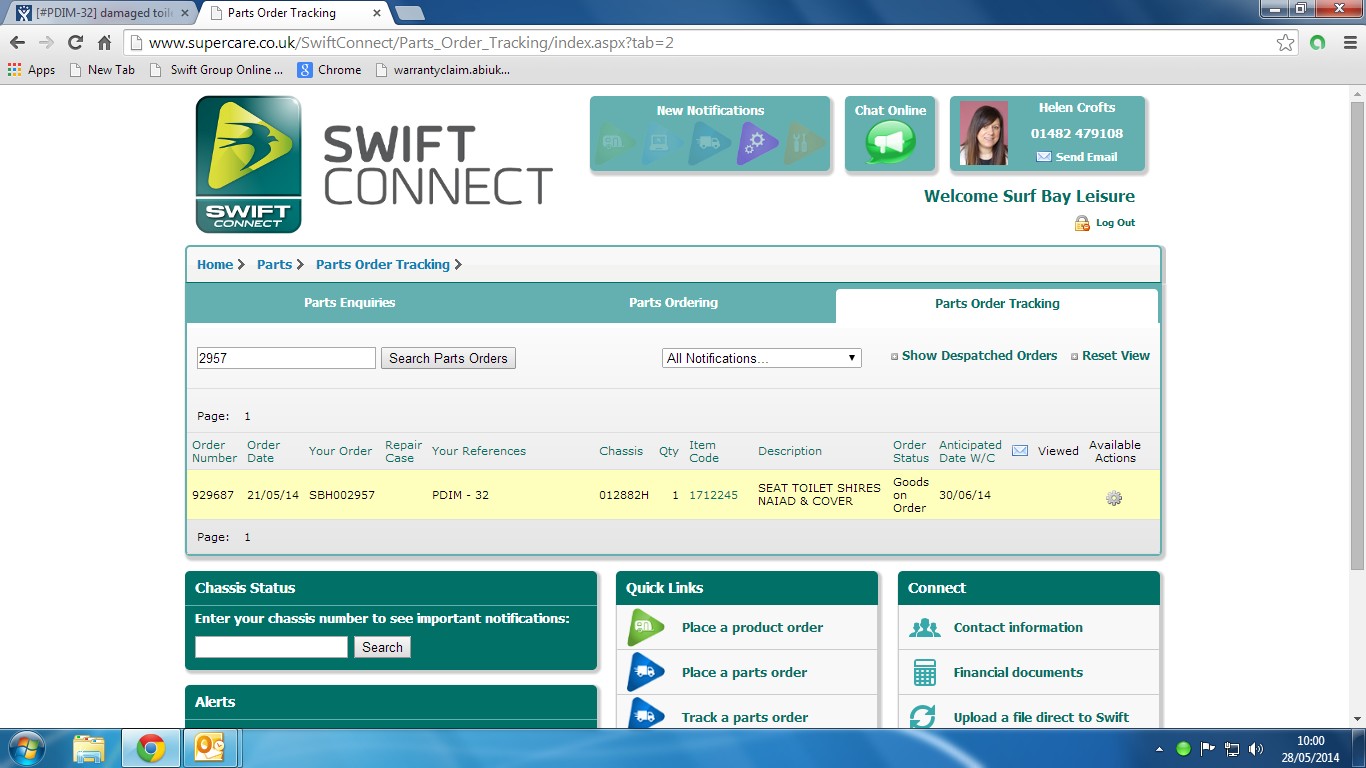Switch to the Parts Enquiries tab
1366x768 pixels.
click(x=350, y=303)
